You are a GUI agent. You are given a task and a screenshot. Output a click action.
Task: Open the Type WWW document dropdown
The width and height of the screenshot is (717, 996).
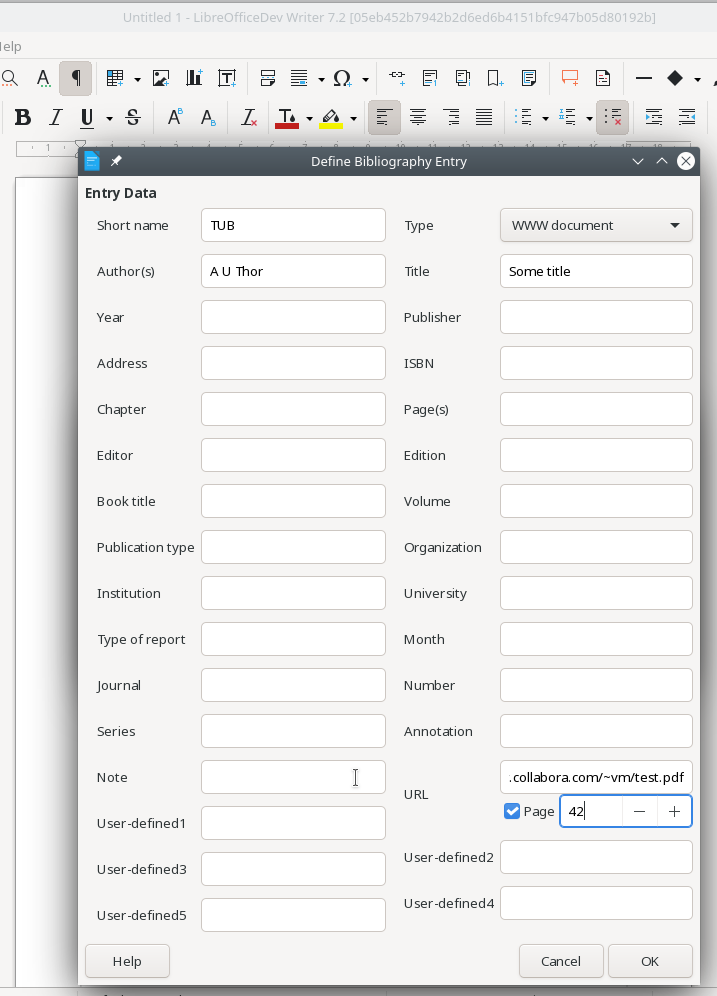coord(596,225)
